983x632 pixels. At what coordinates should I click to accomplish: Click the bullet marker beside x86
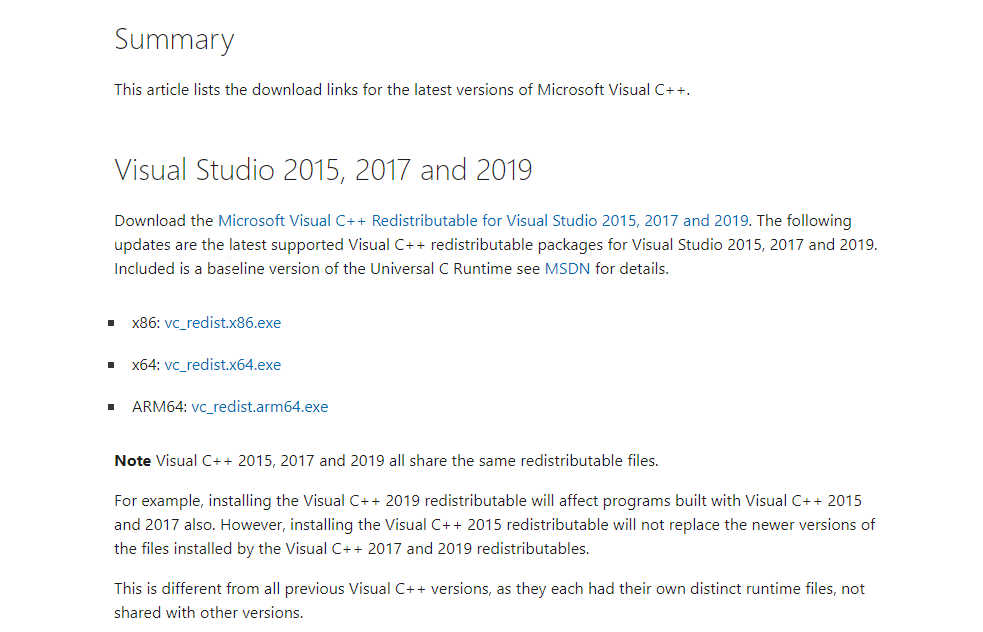111,323
